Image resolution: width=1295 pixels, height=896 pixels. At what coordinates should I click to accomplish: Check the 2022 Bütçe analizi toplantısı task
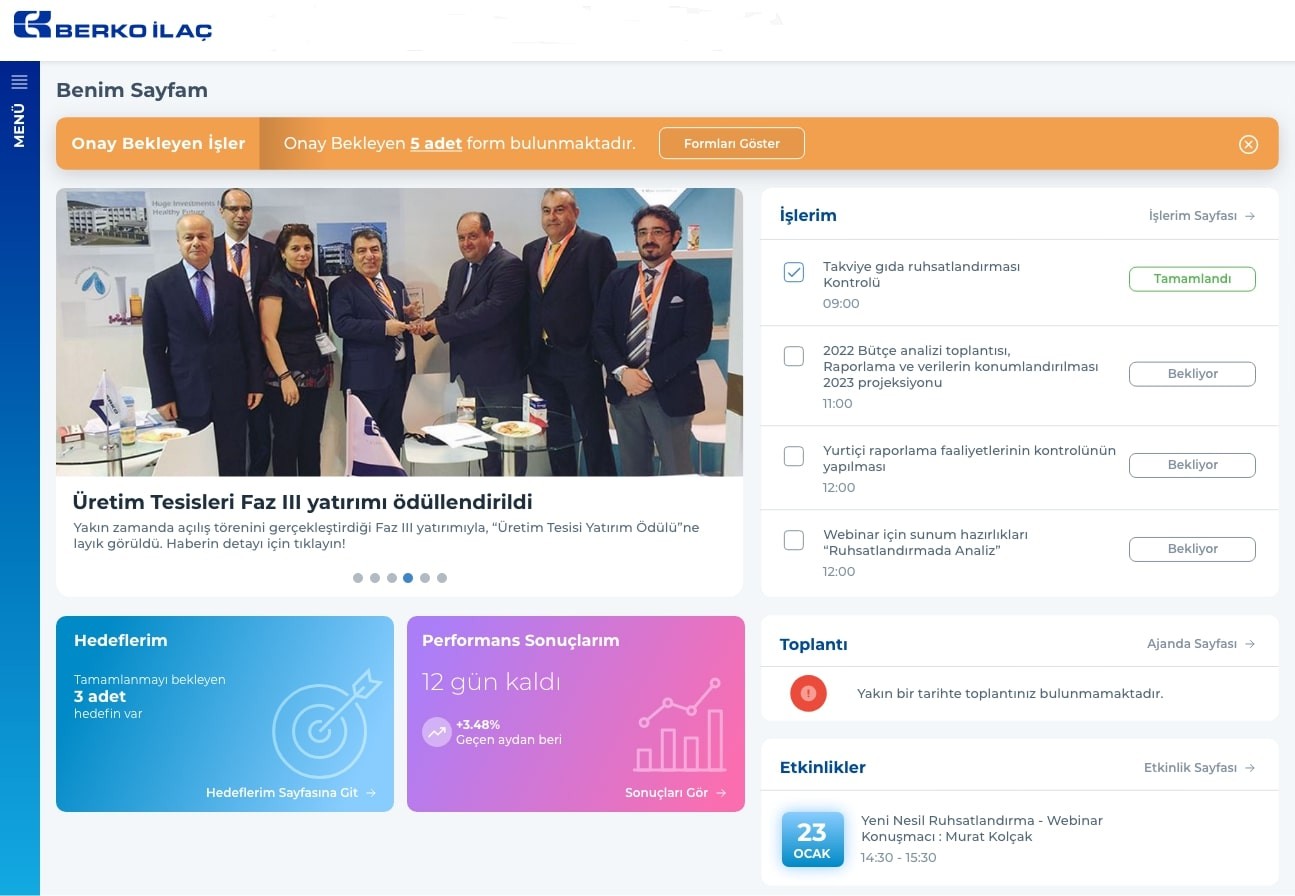[794, 356]
